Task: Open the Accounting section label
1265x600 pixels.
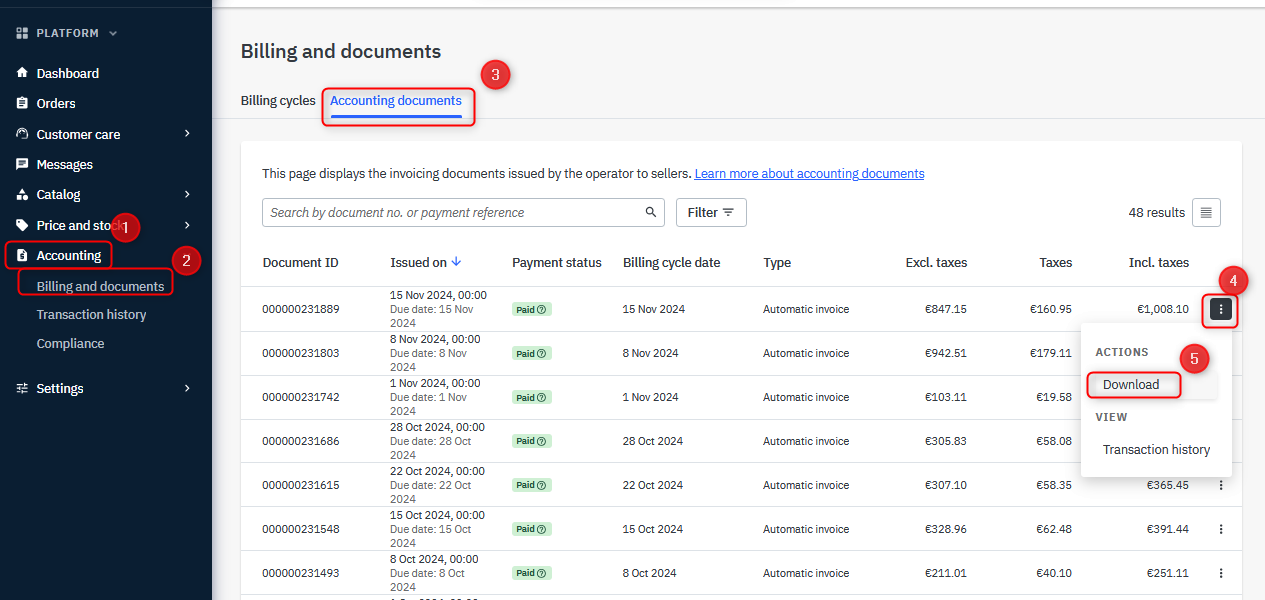Action: (69, 255)
